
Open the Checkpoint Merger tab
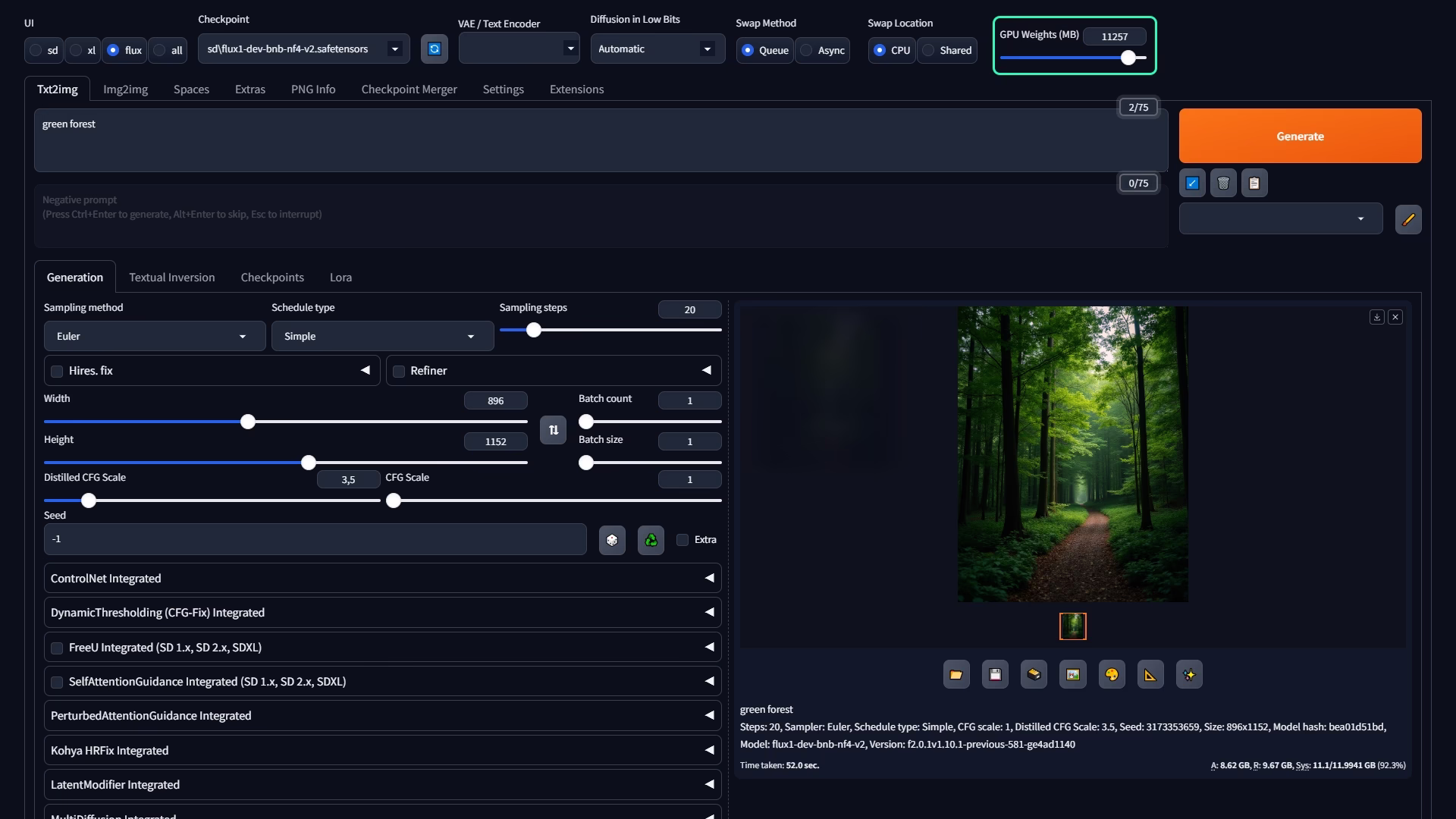coord(409,89)
